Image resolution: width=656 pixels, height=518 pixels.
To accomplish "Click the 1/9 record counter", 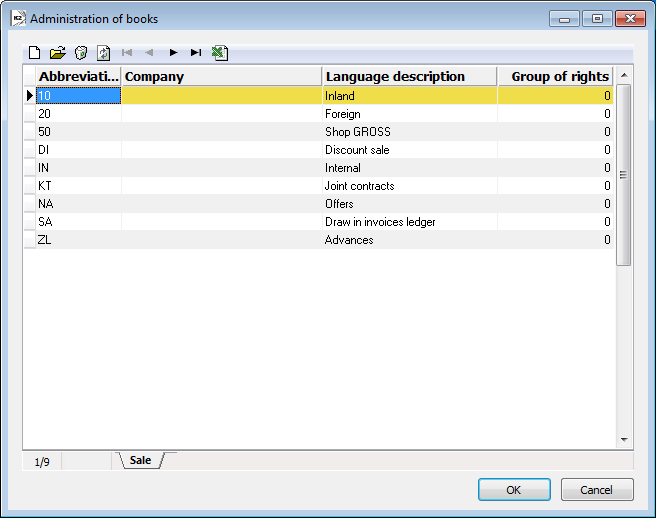I will point(42,462).
